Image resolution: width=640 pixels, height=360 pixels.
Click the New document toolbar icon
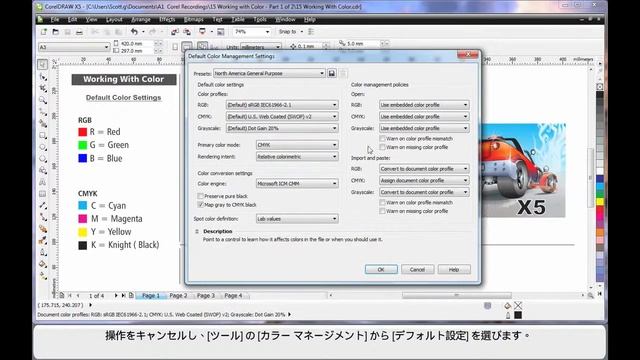(43, 32)
